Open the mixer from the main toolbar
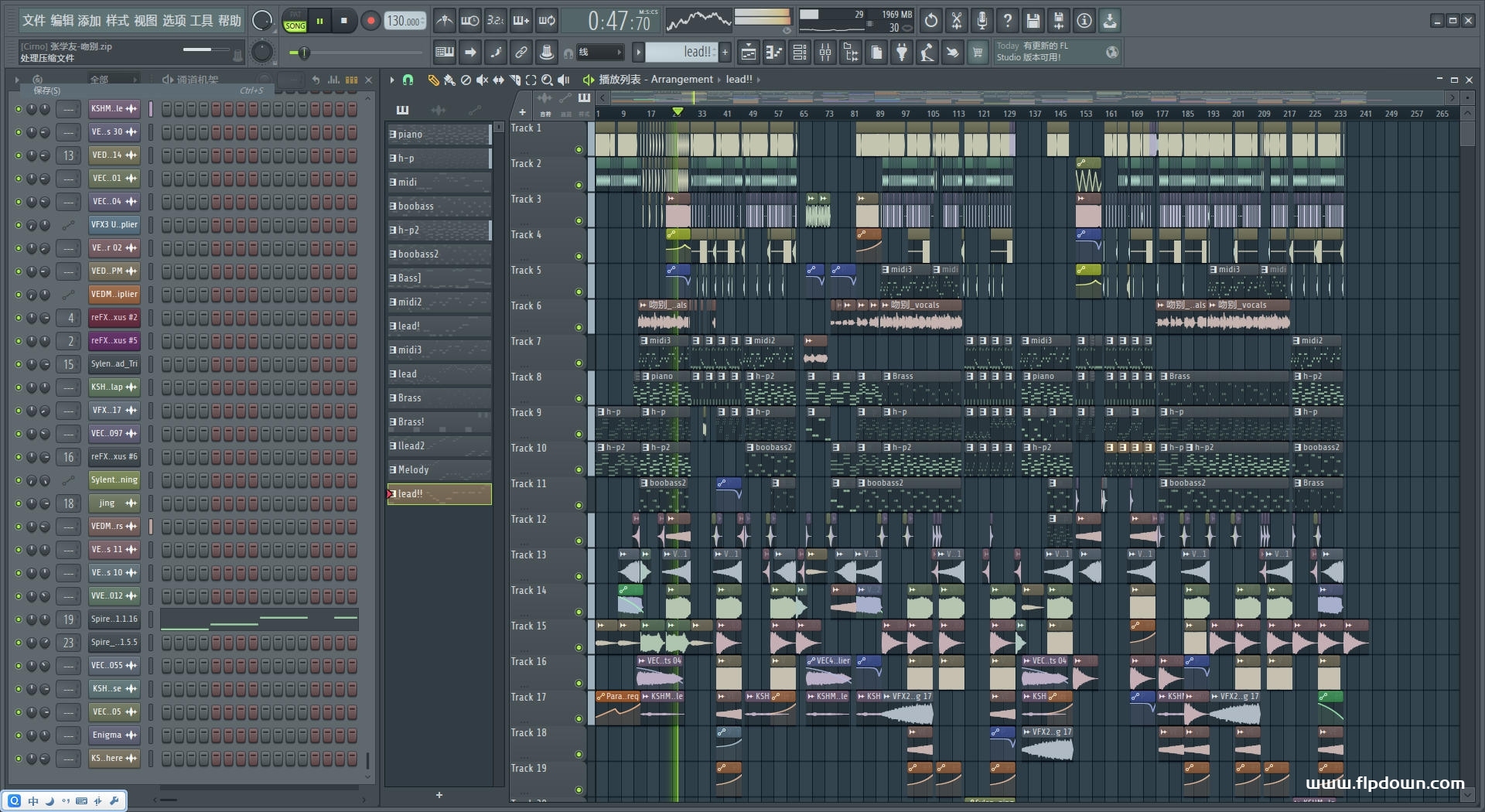Viewport: 1485px width, 812px height. 825,53
